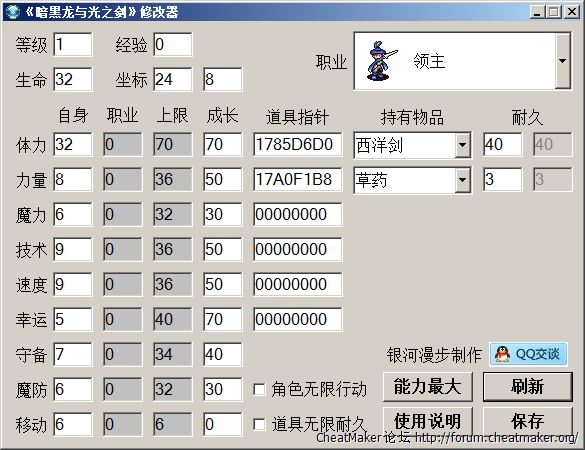This screenshot has height=450, width=585.
Task: Click the 刷新 button
Action: coord(528,387)
